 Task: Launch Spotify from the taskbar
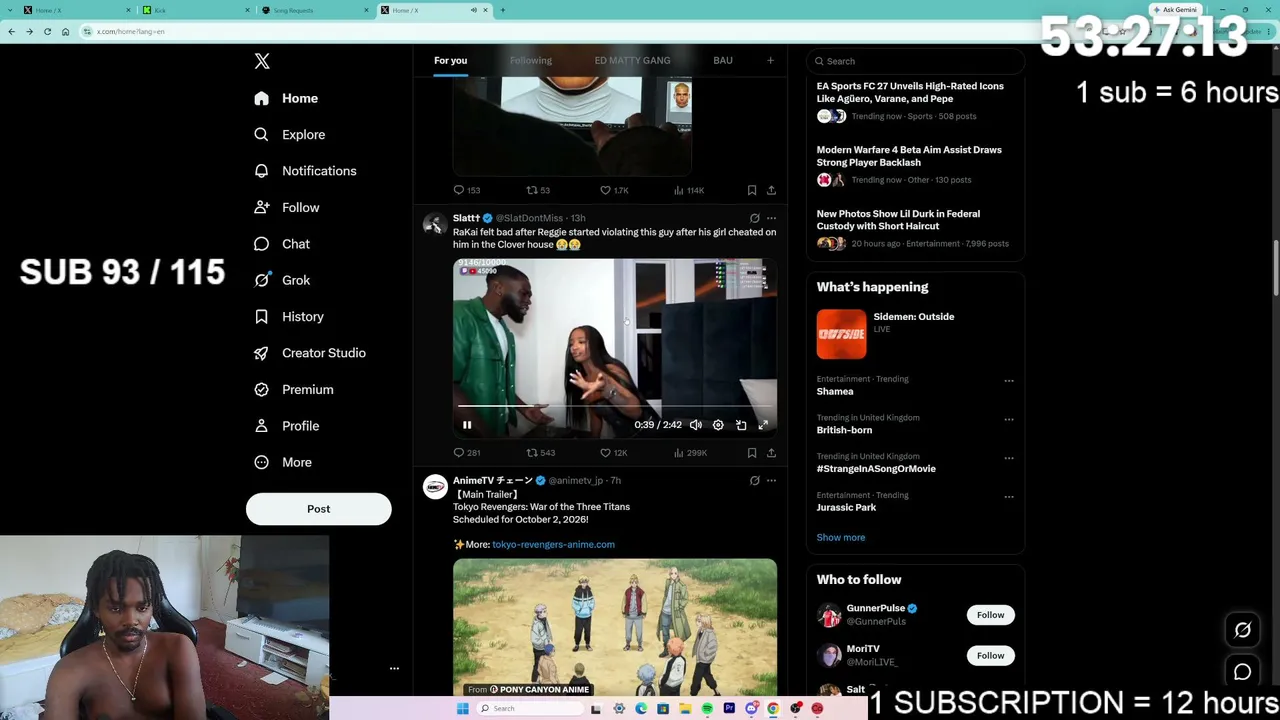[707, 709]
